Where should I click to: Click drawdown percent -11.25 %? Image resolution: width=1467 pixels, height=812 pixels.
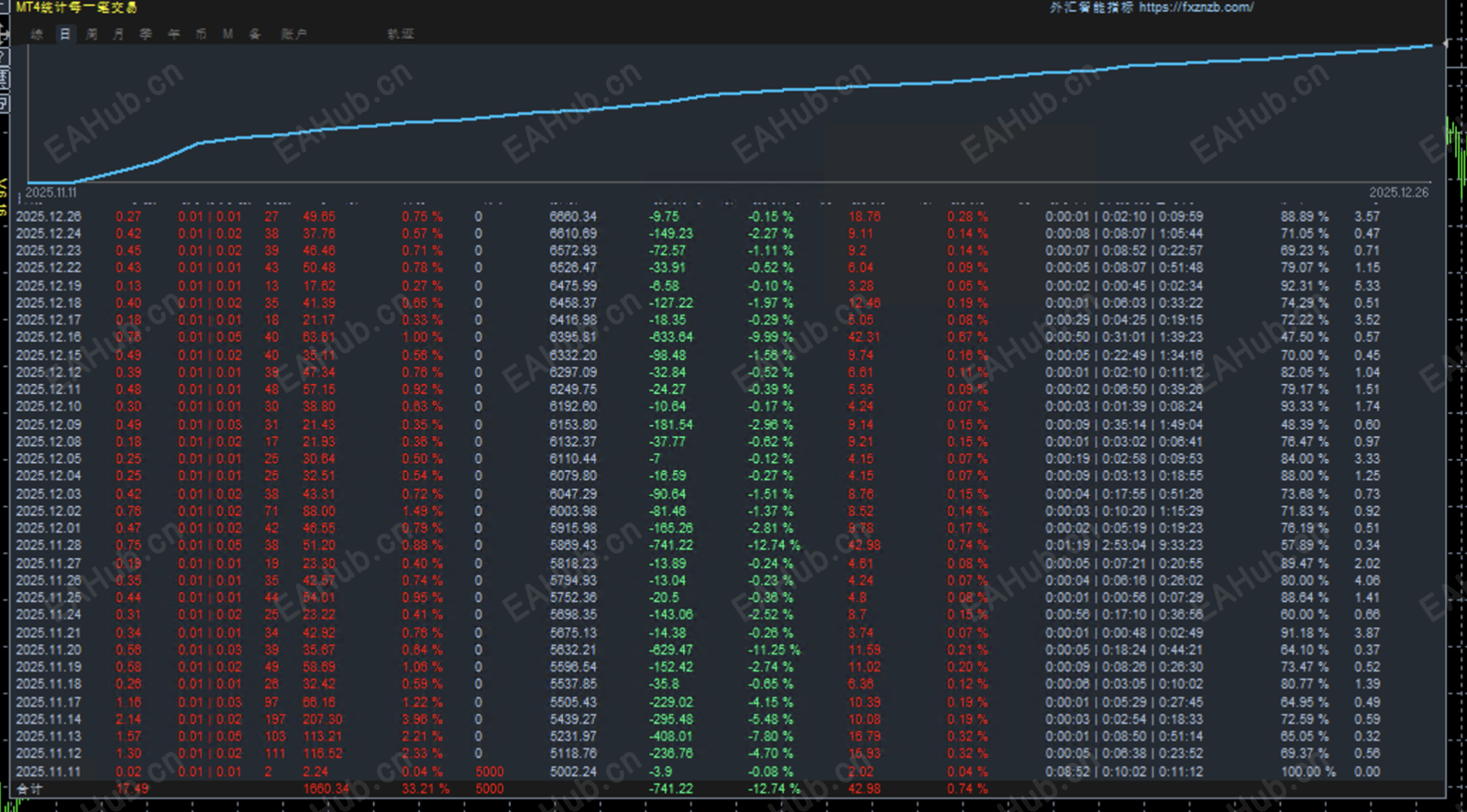pyautogui.click(x=774, y=650)
